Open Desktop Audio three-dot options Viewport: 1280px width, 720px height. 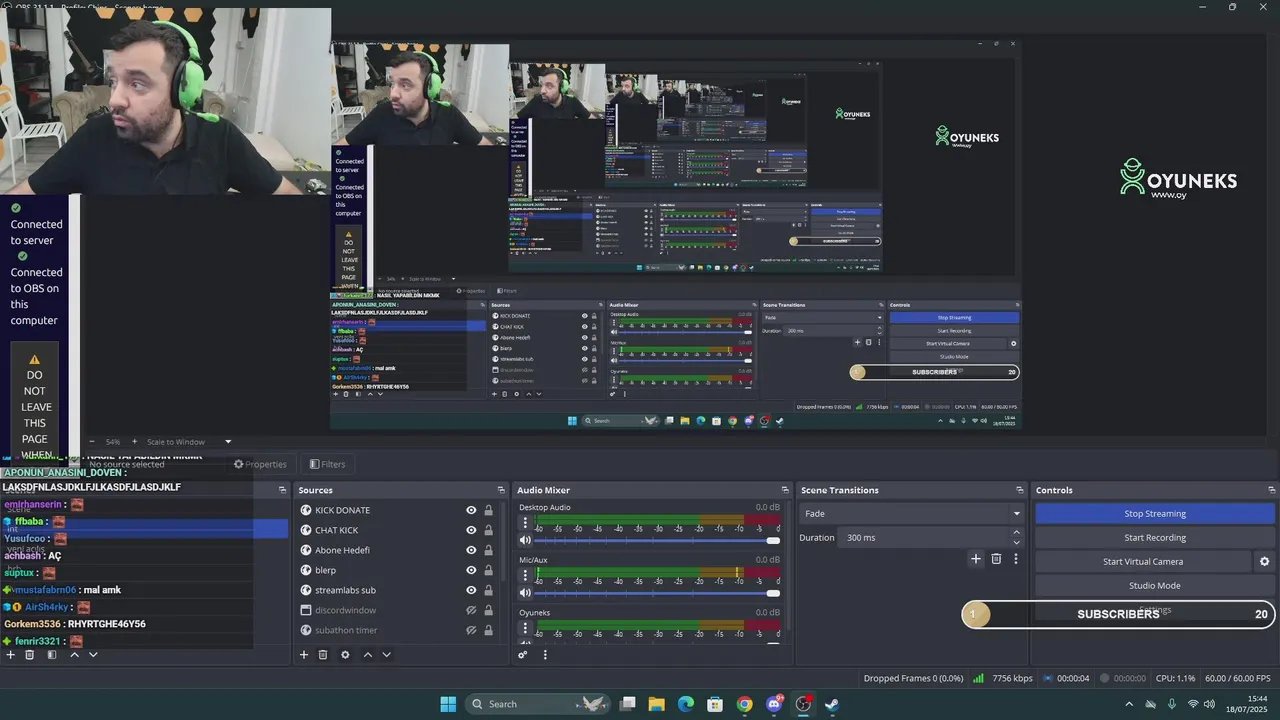pos(526,523)
